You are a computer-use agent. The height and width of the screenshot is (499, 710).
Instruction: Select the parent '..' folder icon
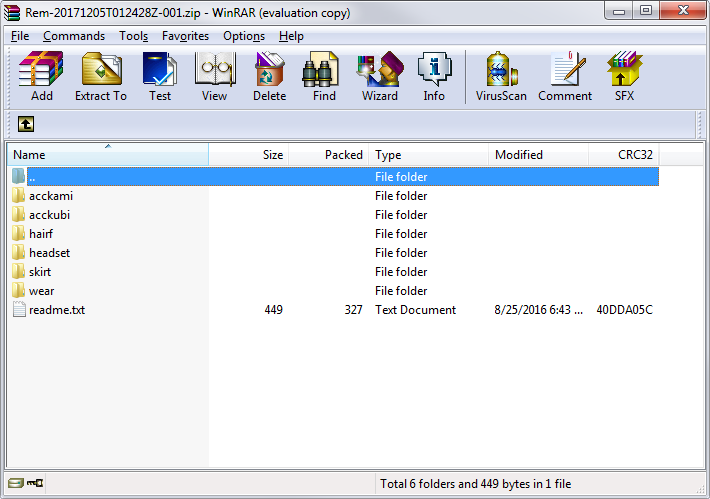click(19, 176)
